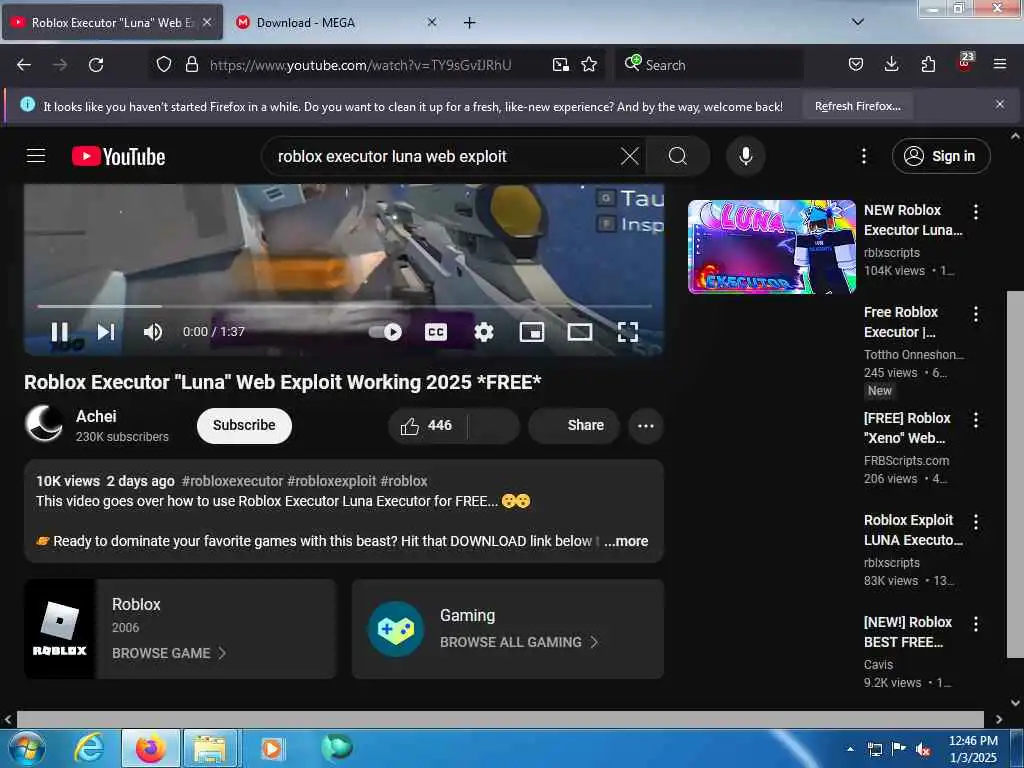
Task: Switch to theater mode
Action: [x=580, y=332]
